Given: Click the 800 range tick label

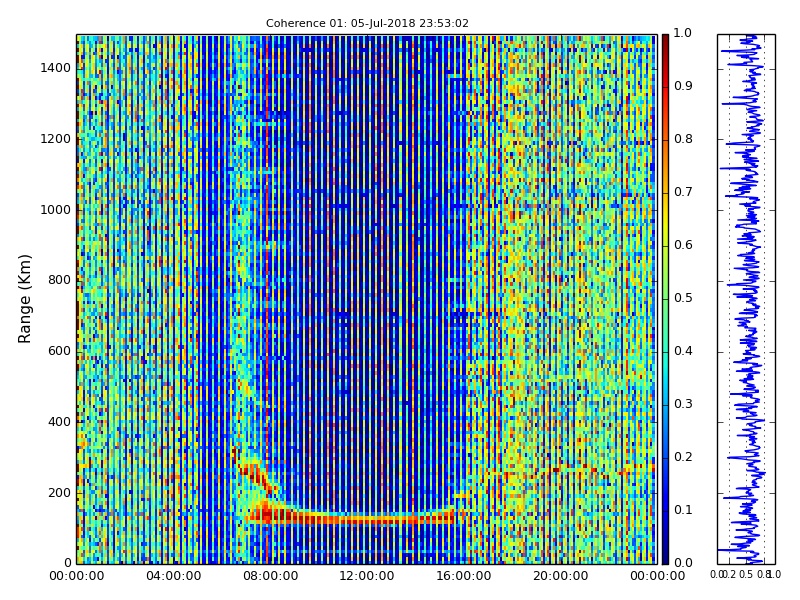Looking at the screenshot, I should 60,280.
